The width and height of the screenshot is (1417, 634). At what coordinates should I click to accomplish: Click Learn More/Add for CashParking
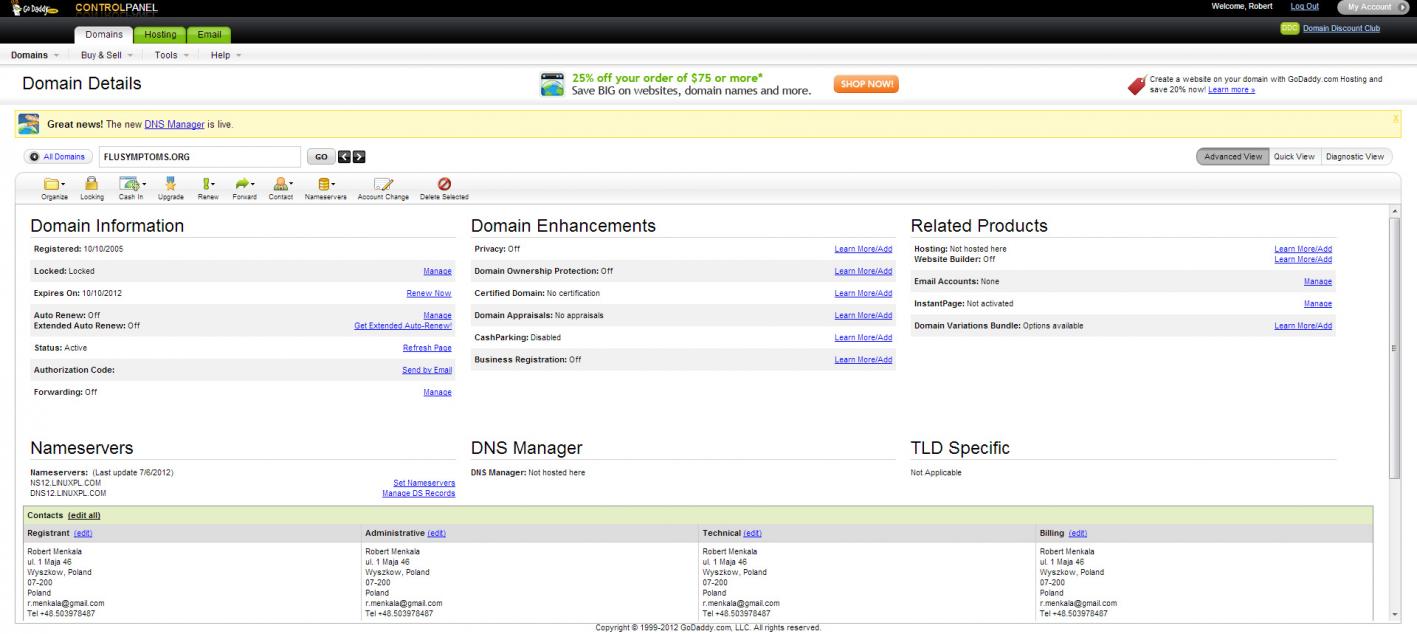[x=863, y=337]
